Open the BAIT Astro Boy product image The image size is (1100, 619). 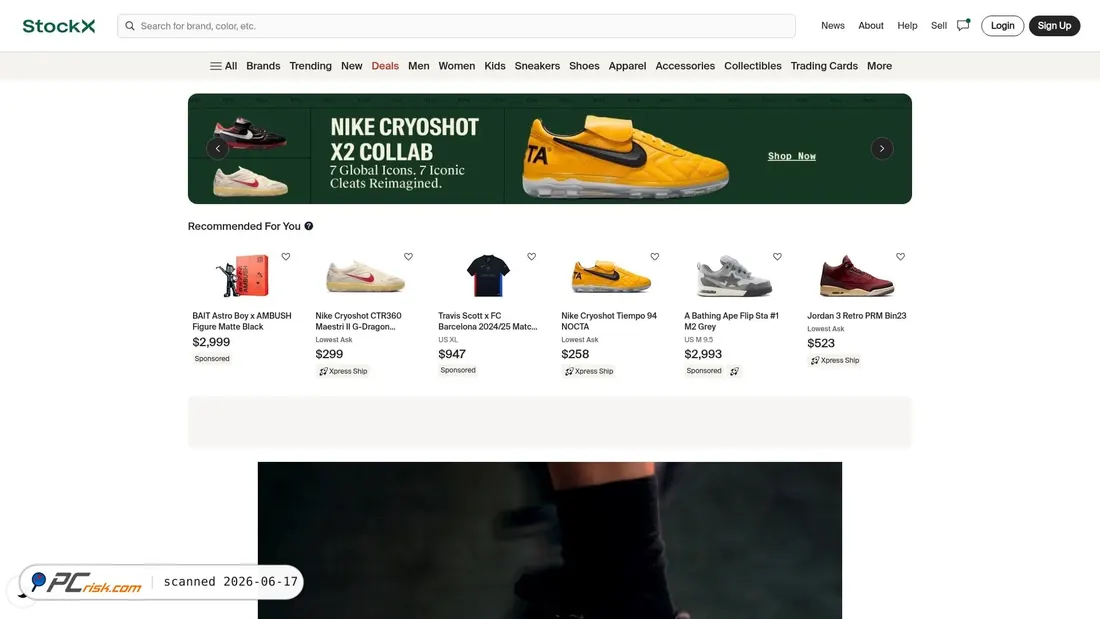pyautogui.click(x=242, y=275)
